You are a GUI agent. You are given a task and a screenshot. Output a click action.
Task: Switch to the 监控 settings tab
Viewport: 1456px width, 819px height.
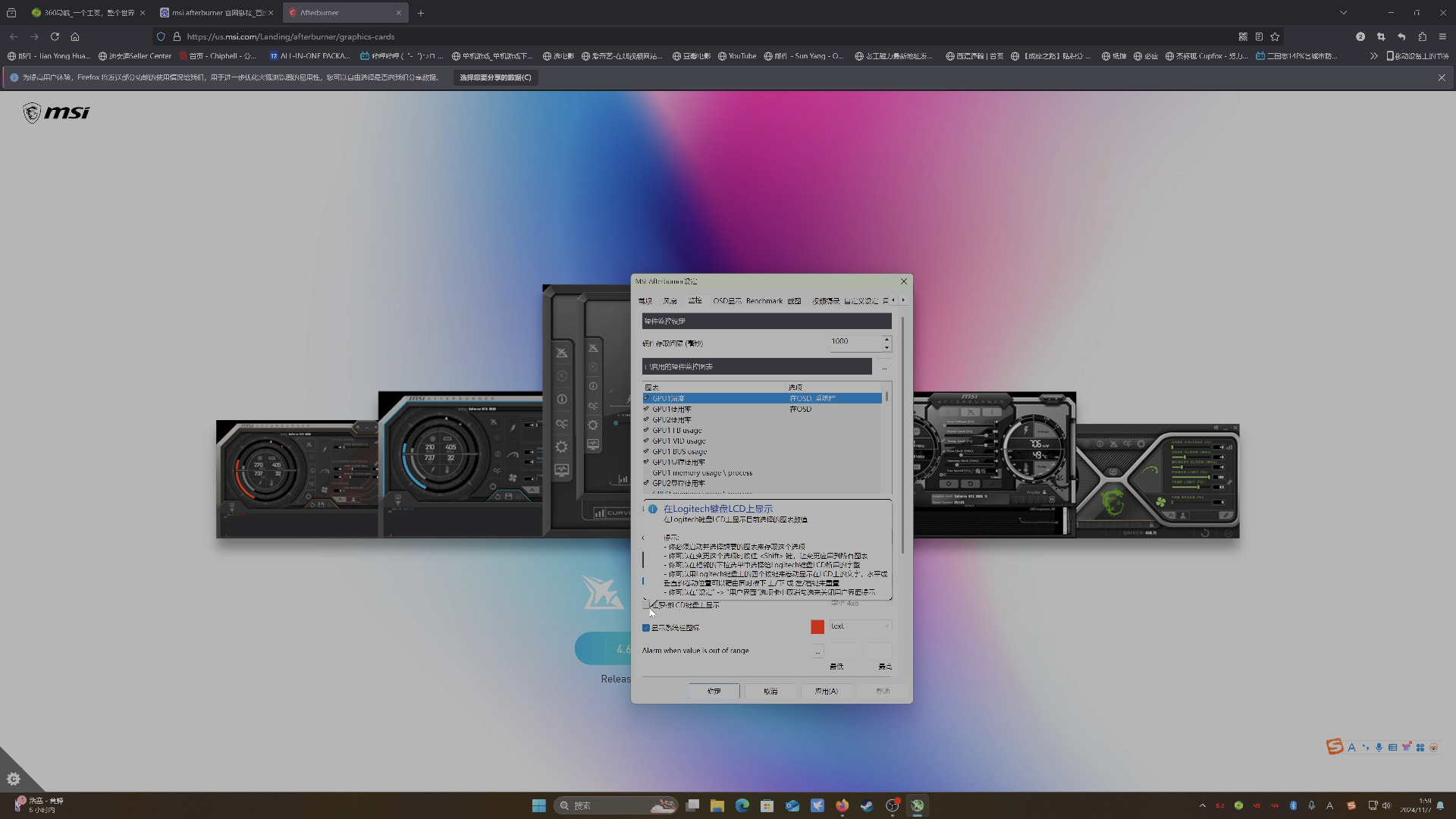click(695, 301)
